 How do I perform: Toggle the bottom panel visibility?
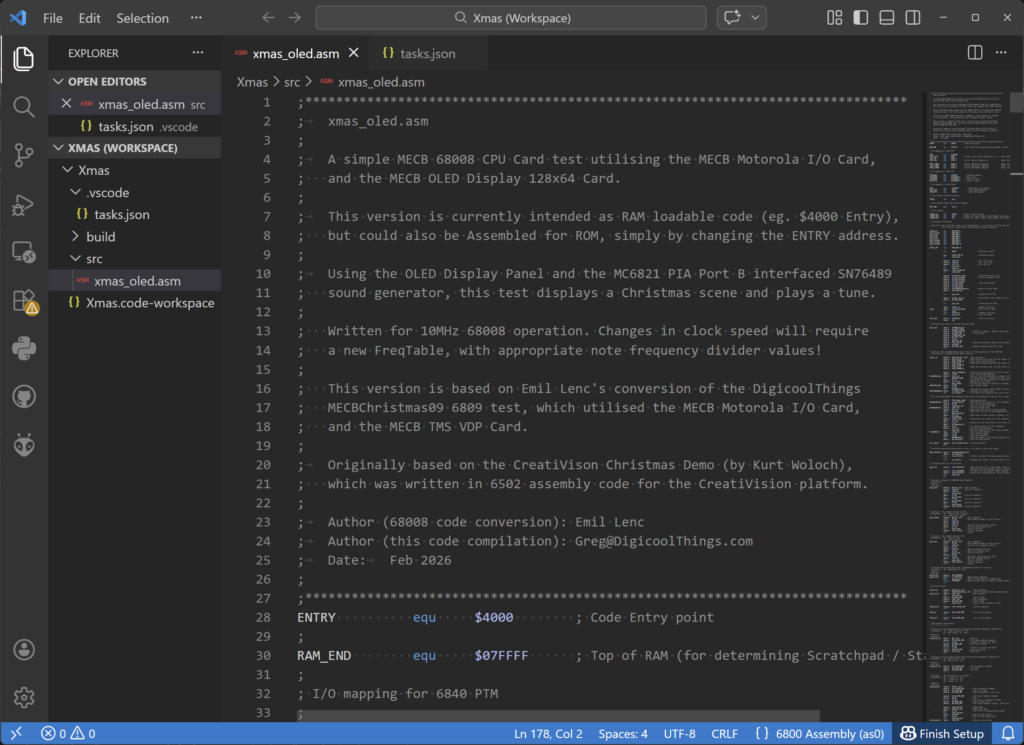tap(887, 18)
